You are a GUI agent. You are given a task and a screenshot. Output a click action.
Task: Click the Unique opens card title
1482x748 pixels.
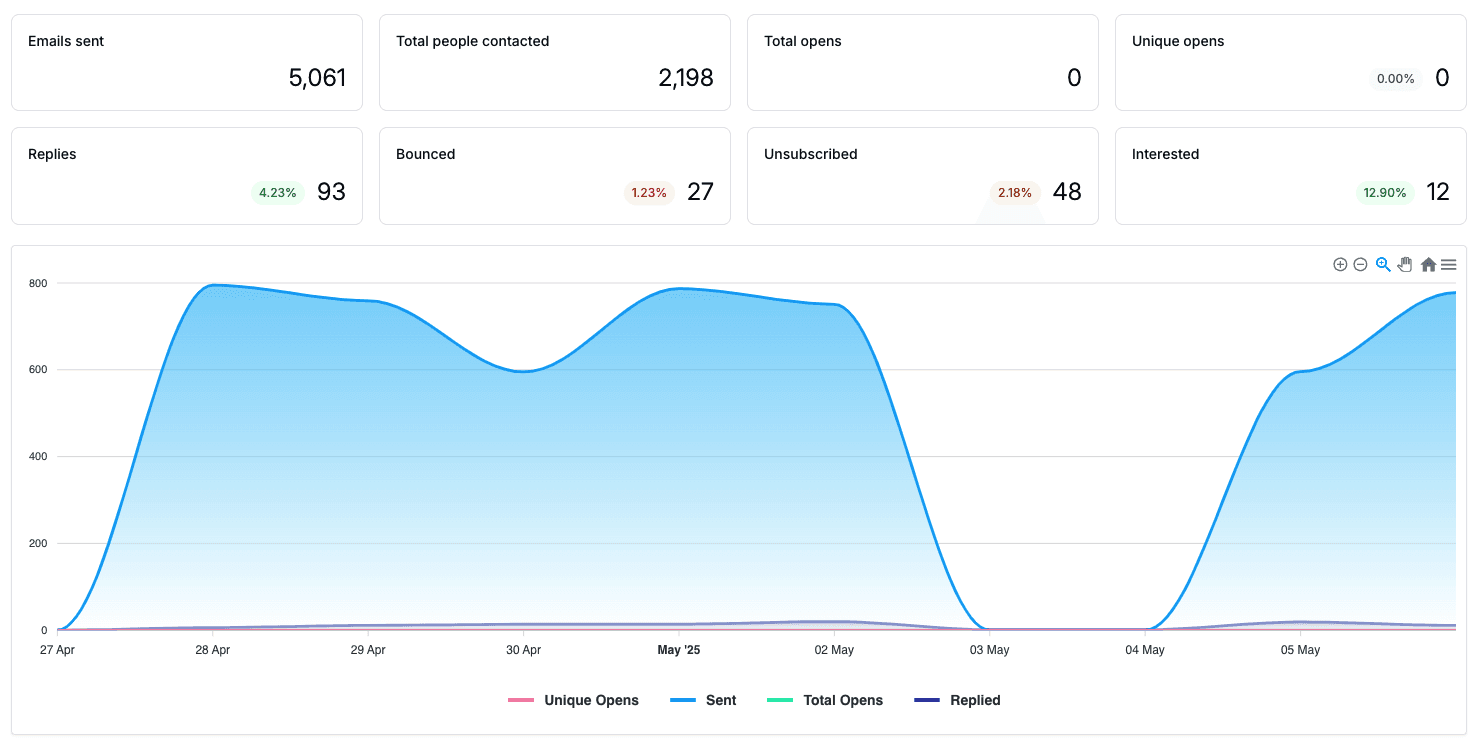(1178, 41)
